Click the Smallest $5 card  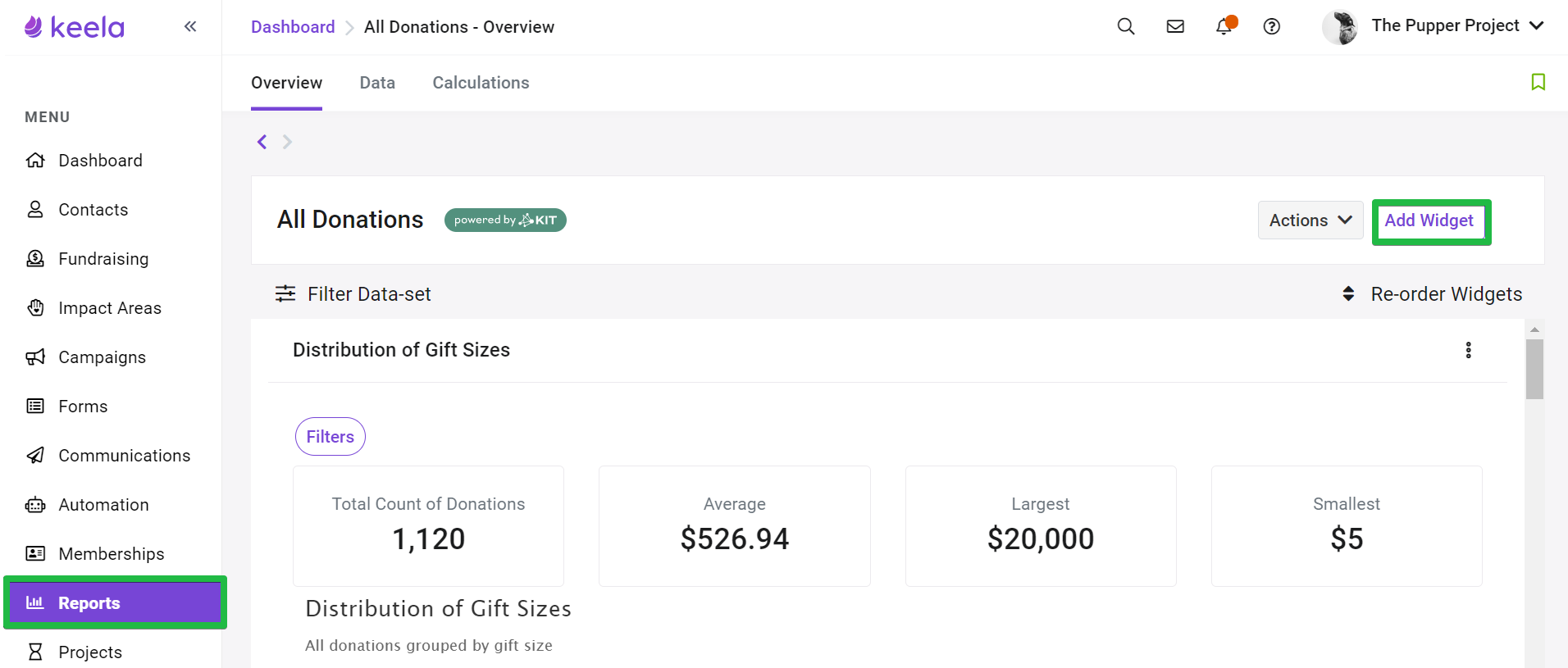click(x=1347, y=526)
